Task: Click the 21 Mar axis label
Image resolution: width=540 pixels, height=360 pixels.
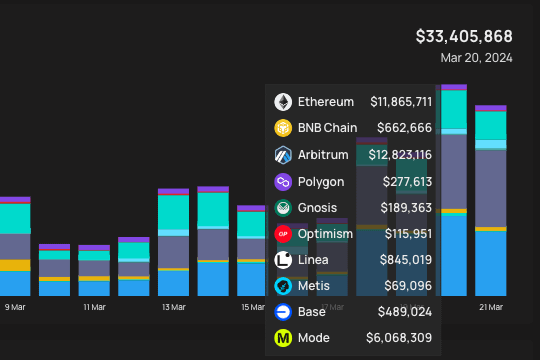Action: tap(491, 307)
